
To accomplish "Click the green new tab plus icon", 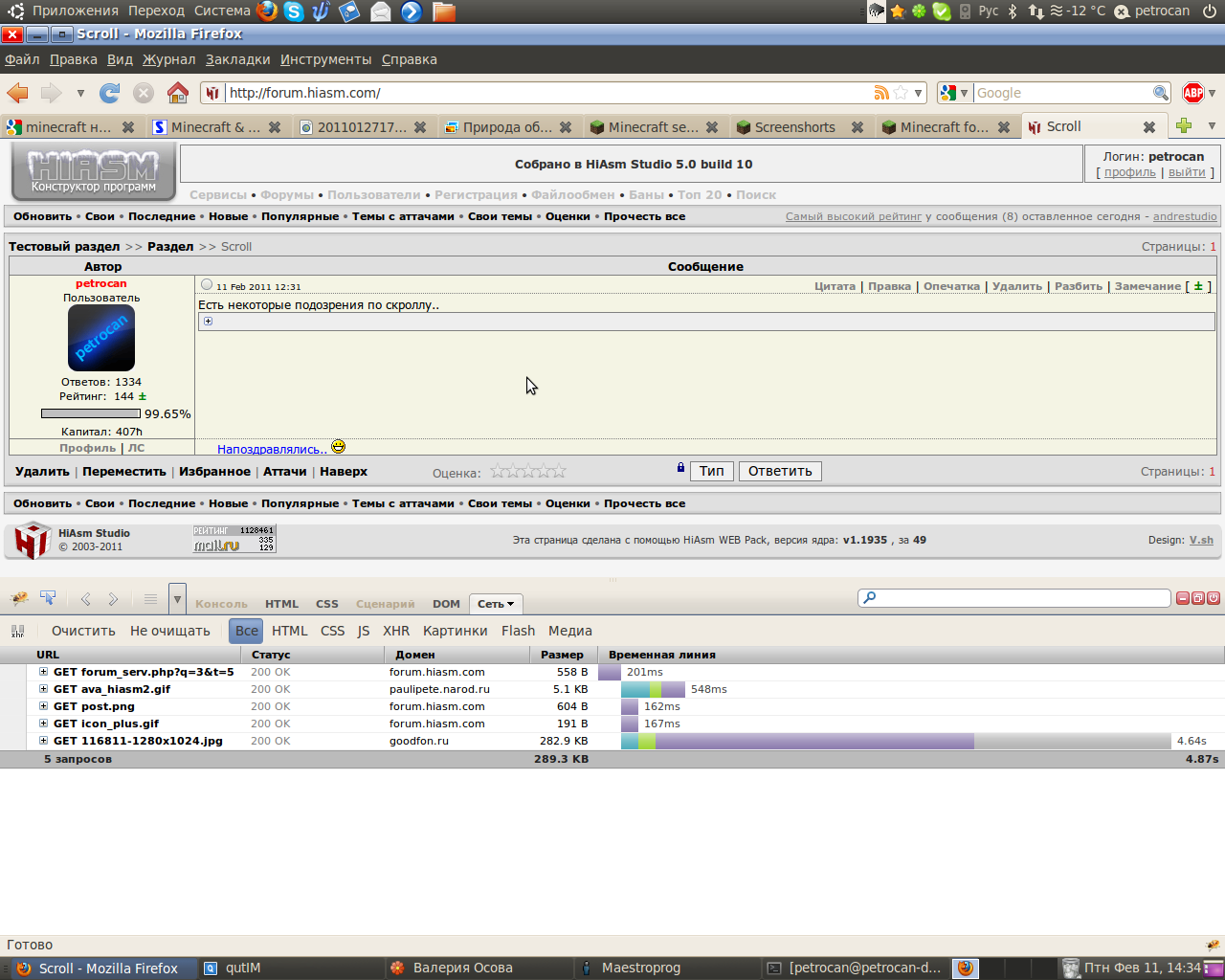I will coord(1184,126).
